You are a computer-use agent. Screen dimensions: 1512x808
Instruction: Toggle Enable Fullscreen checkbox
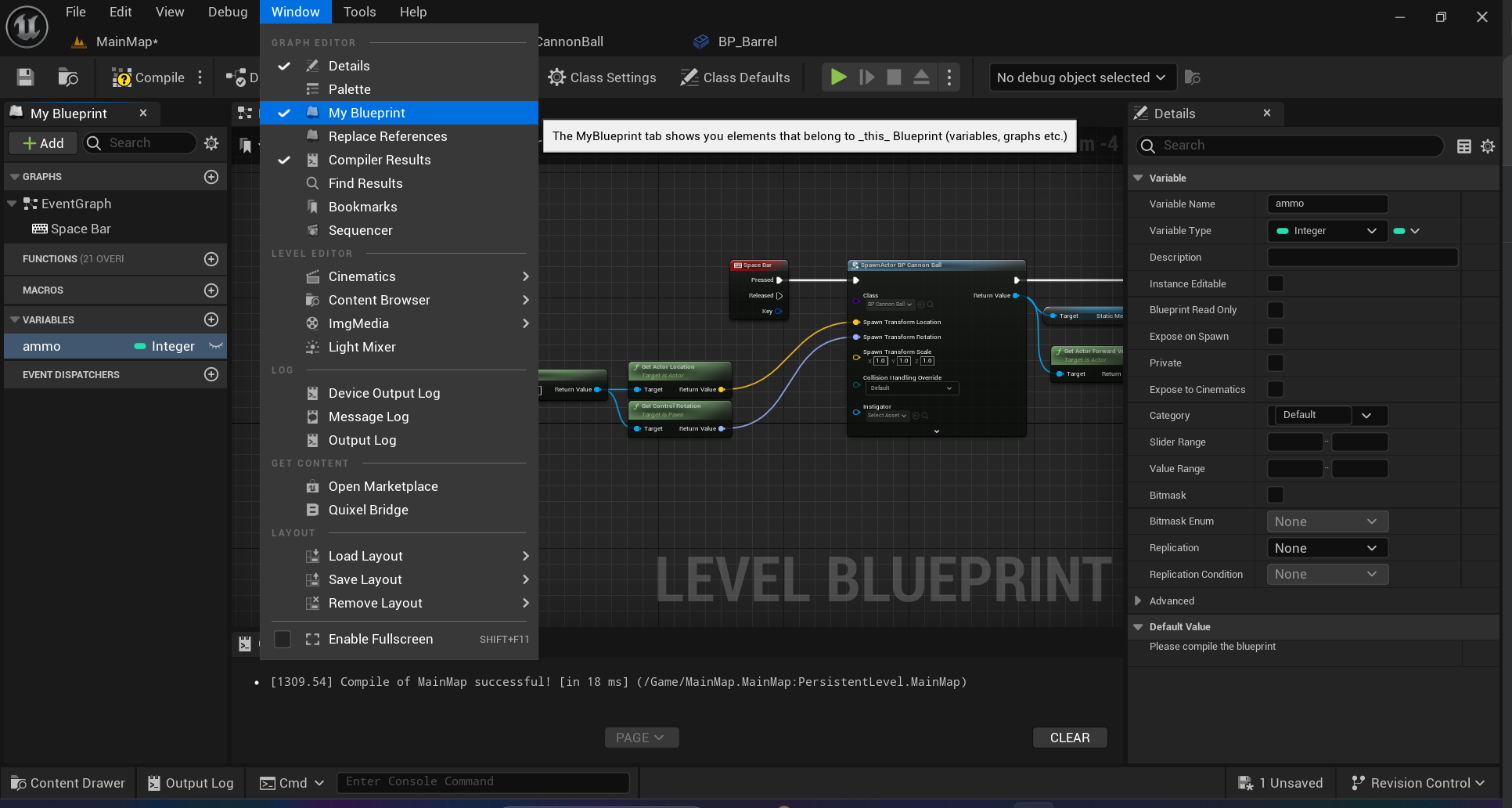(283, 639)
